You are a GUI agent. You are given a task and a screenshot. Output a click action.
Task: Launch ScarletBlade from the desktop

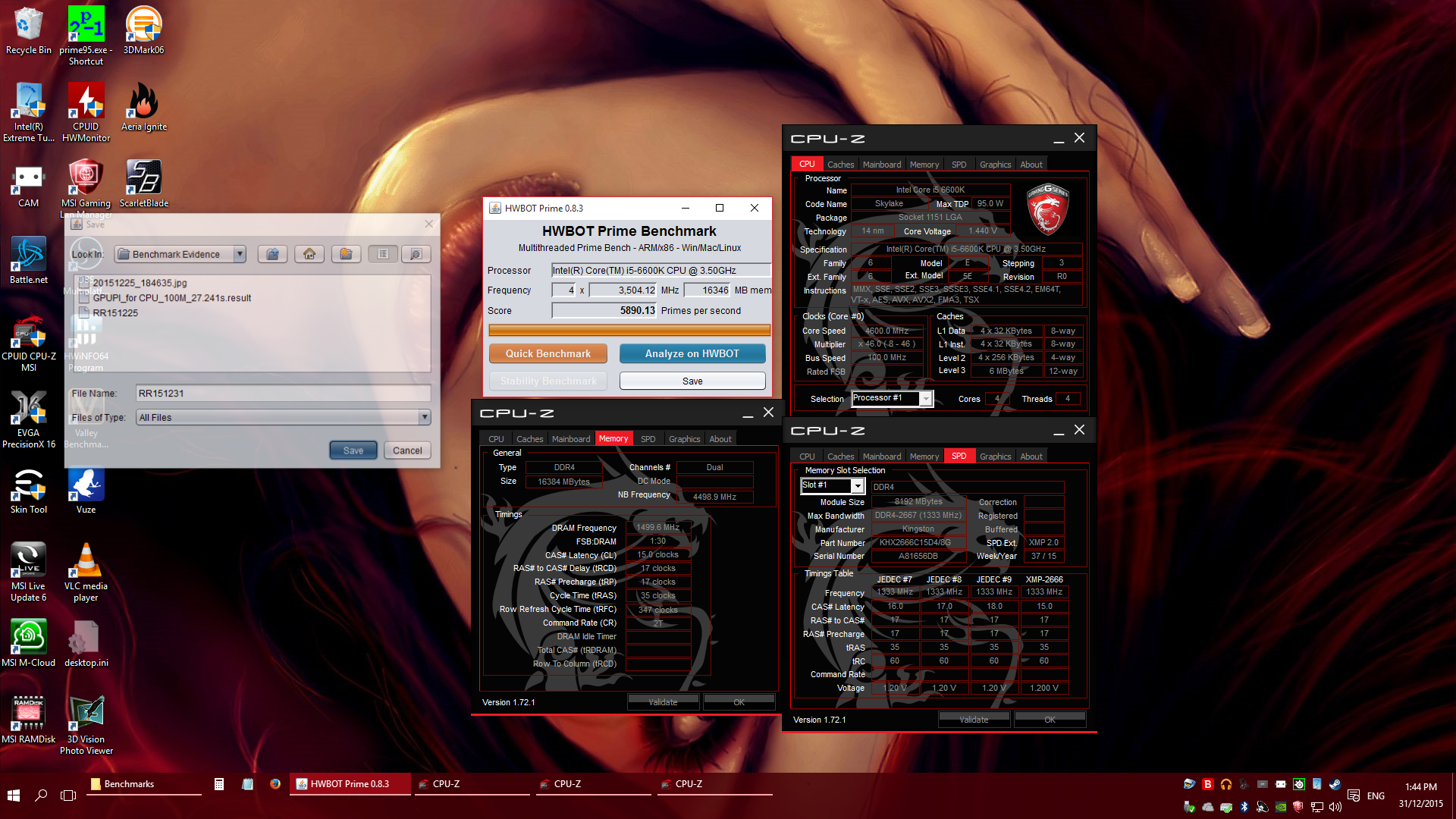point(143,184)
